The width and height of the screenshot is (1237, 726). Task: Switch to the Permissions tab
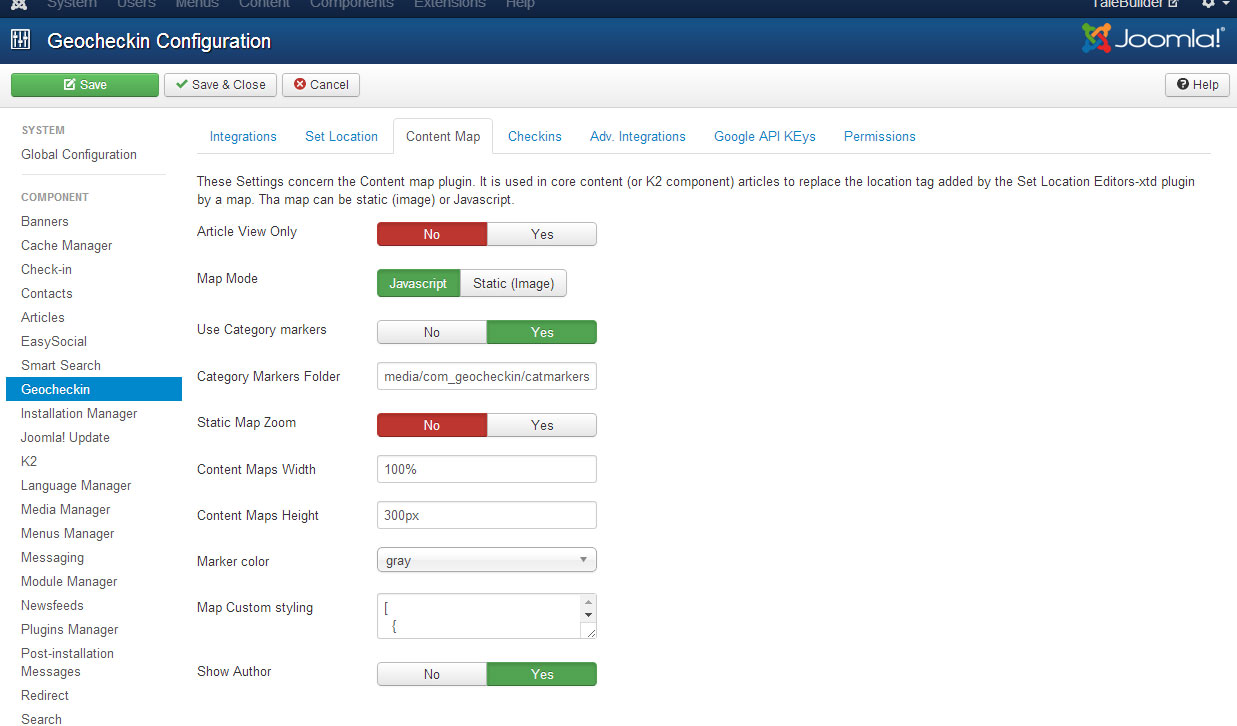(x=880, y=137)
